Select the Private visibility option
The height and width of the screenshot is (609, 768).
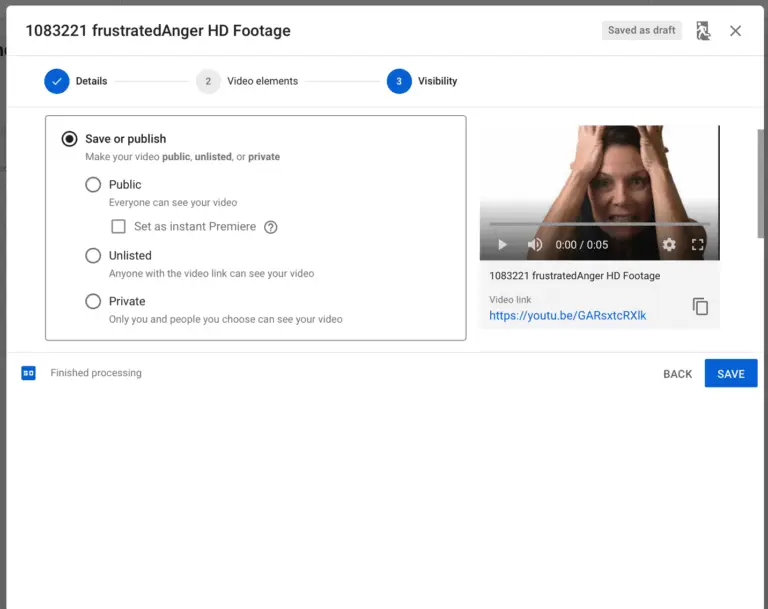93,301
